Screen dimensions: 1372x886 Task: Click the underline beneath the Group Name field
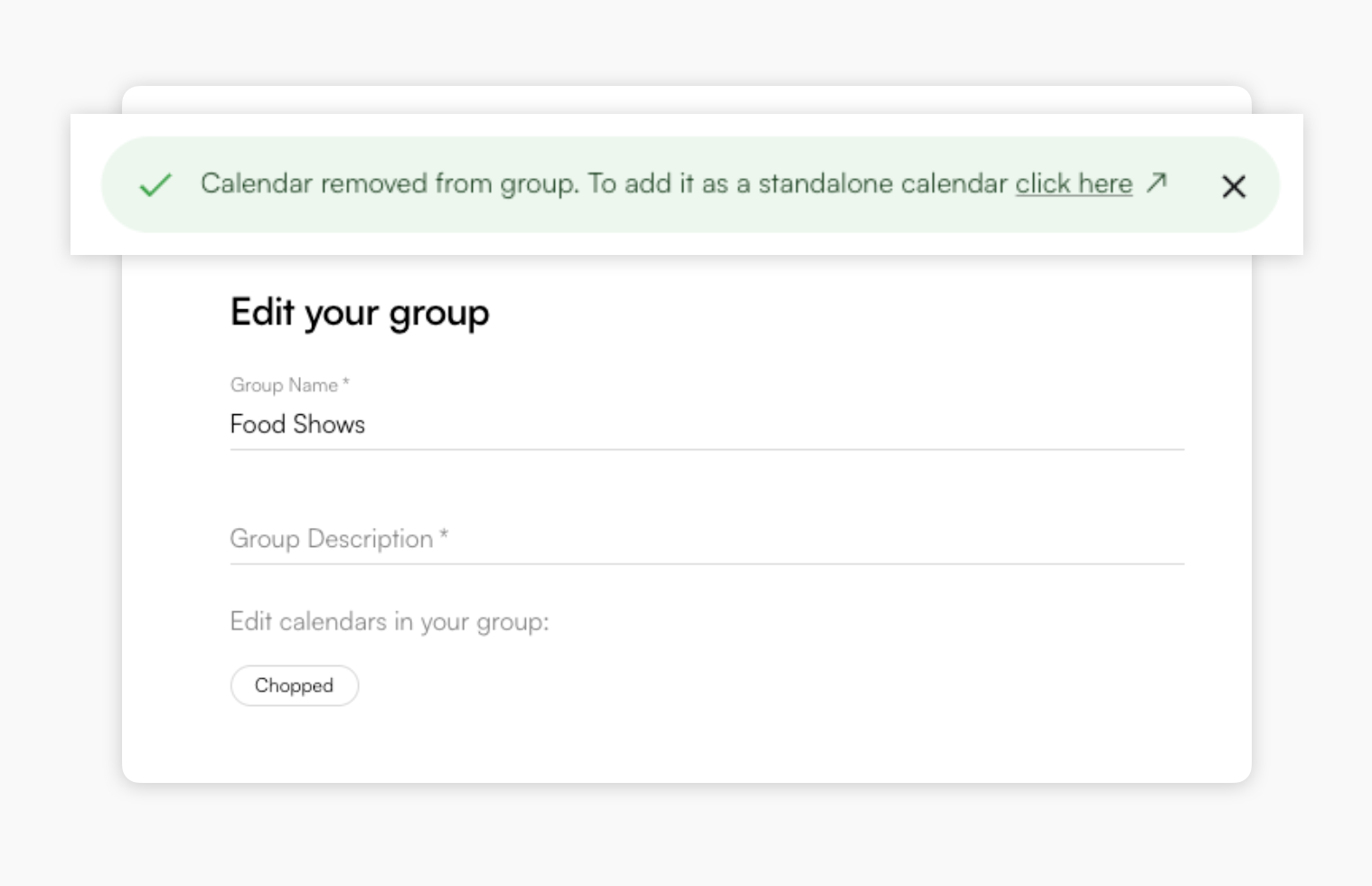[x=705, y=448]
